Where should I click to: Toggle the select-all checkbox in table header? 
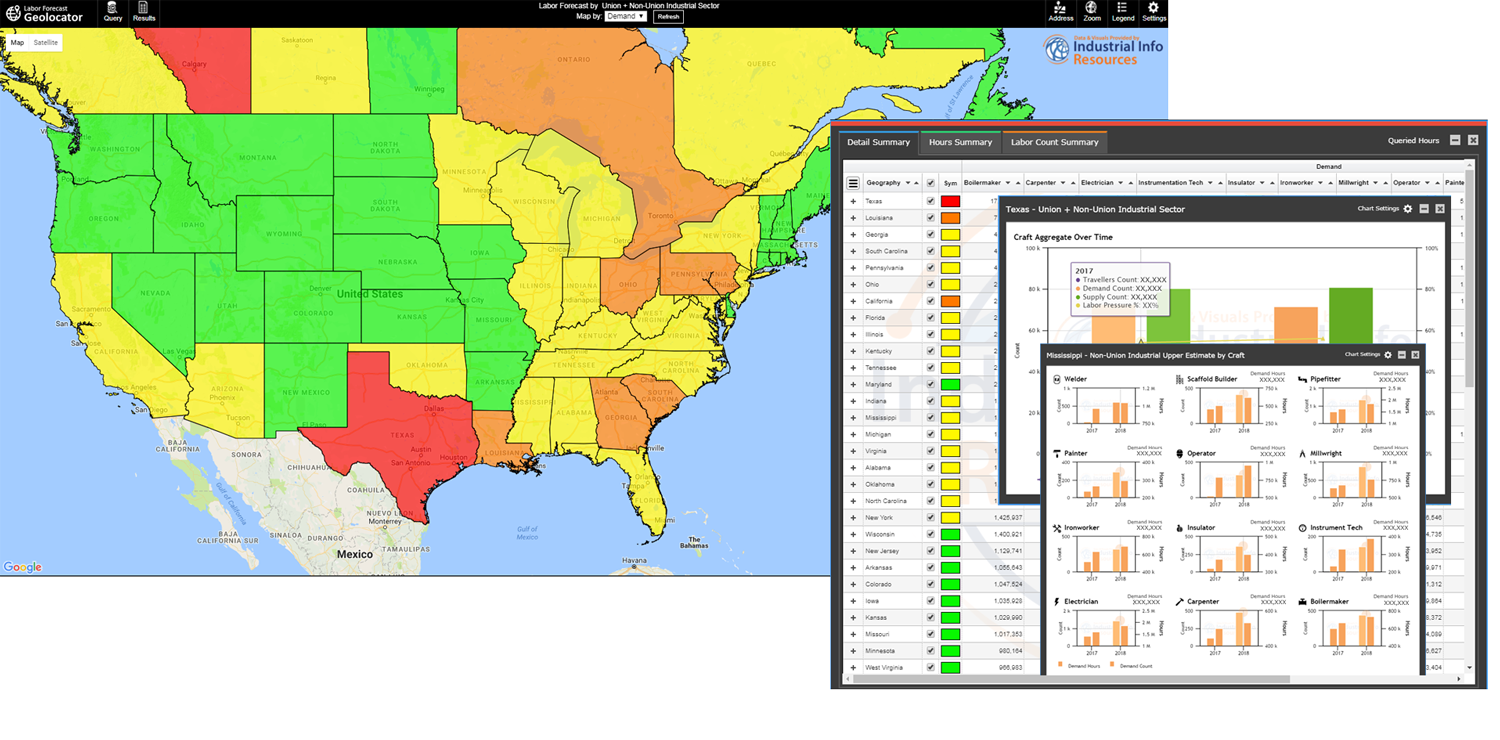coord(931,184)
